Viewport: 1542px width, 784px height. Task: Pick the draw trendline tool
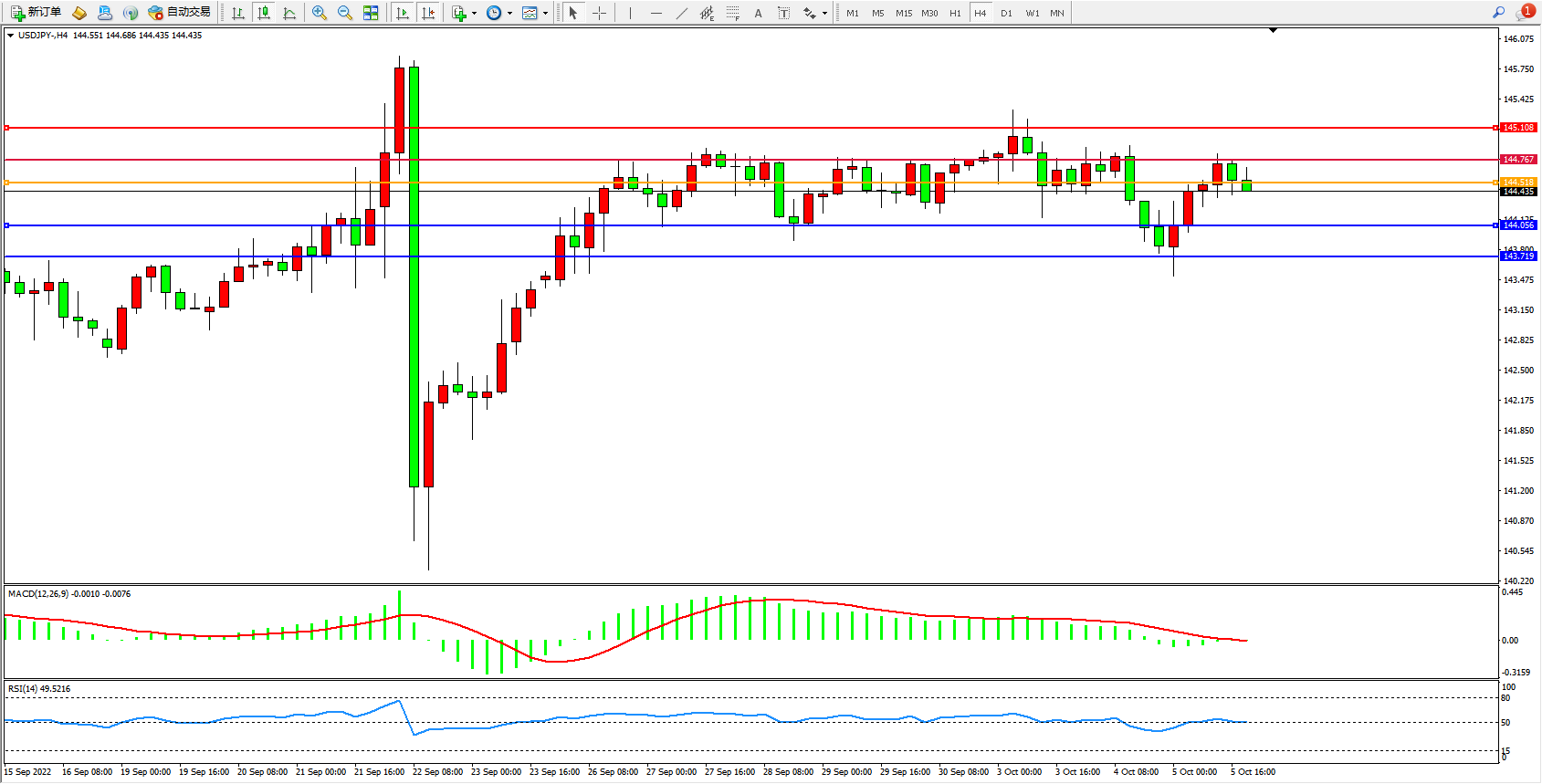coord(681,13)
